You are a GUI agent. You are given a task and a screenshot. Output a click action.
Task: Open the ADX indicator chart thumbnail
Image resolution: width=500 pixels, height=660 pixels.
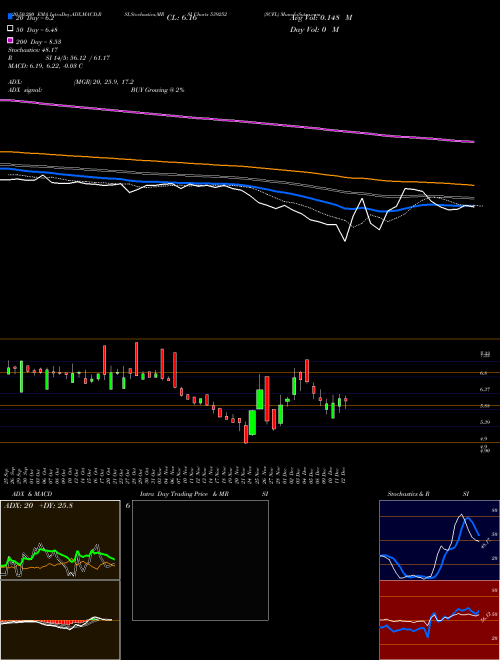60,540
